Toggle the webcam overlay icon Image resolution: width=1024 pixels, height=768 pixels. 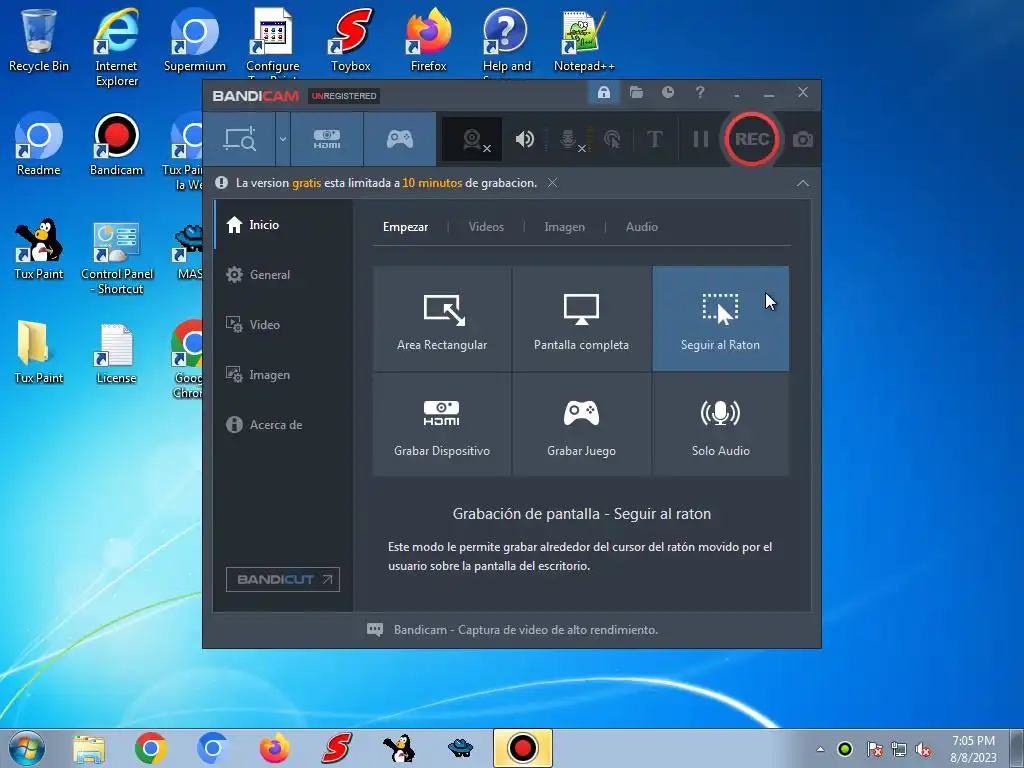[473, 139]
